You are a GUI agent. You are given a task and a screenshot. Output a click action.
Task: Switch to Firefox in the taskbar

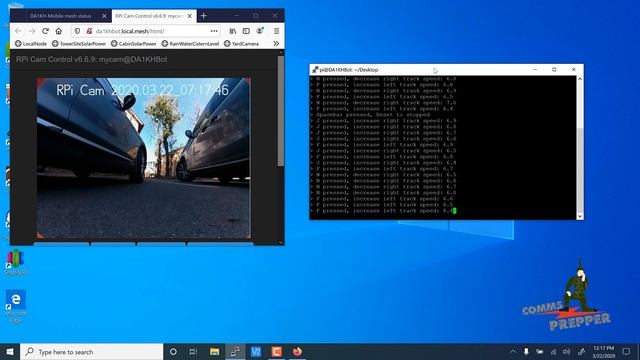[298, 352]
